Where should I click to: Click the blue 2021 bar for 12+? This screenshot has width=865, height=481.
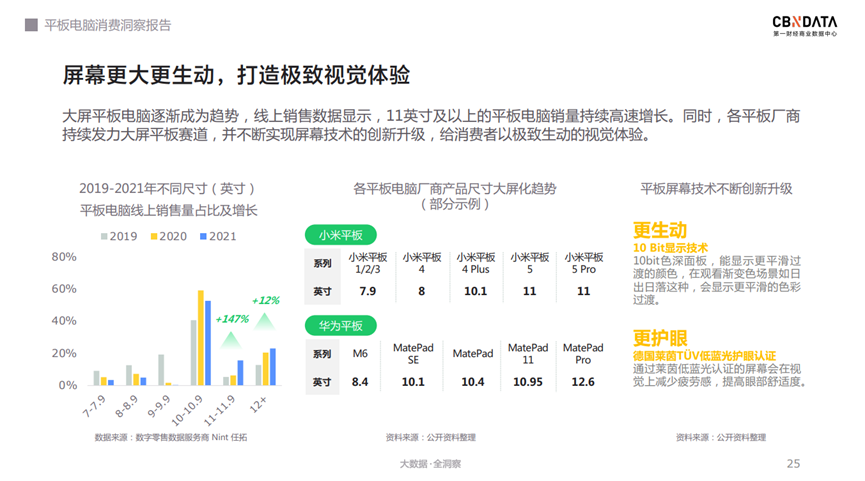click(x=273, y=367)
